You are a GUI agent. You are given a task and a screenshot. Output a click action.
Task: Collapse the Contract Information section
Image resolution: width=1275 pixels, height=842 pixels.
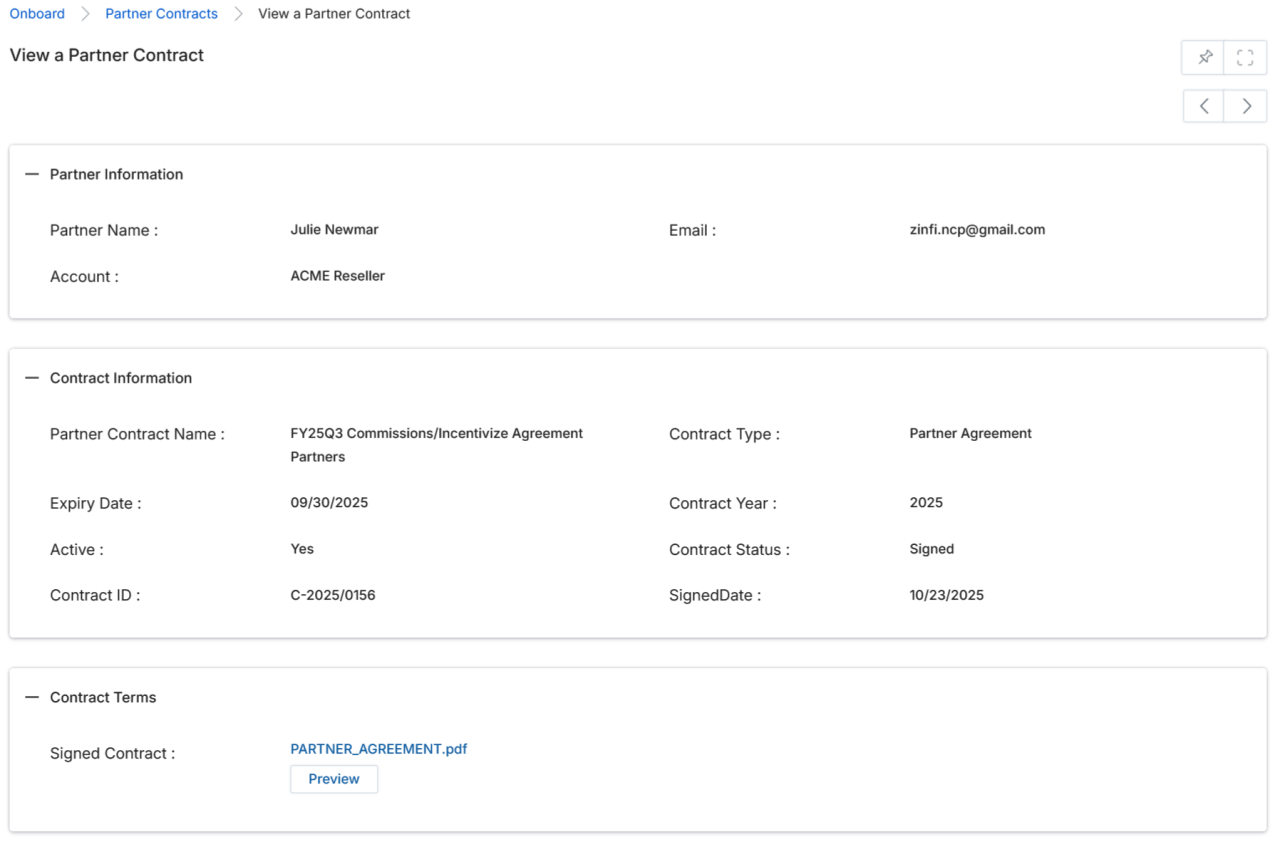coord(32,378)
